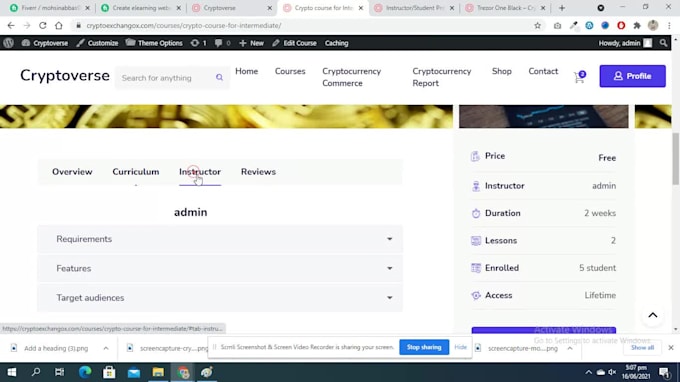Open the Cryptoverse site menu in admin bar
Screen dimensions: 680x382
[45, 43]
